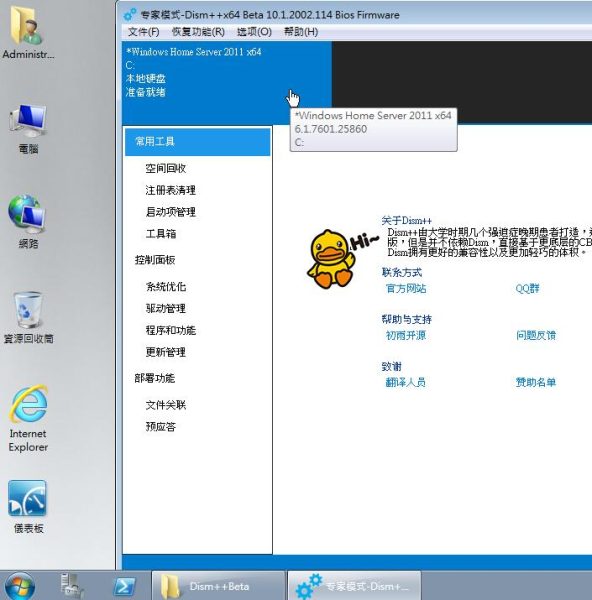Click the QQ群 link

point(527,289)
